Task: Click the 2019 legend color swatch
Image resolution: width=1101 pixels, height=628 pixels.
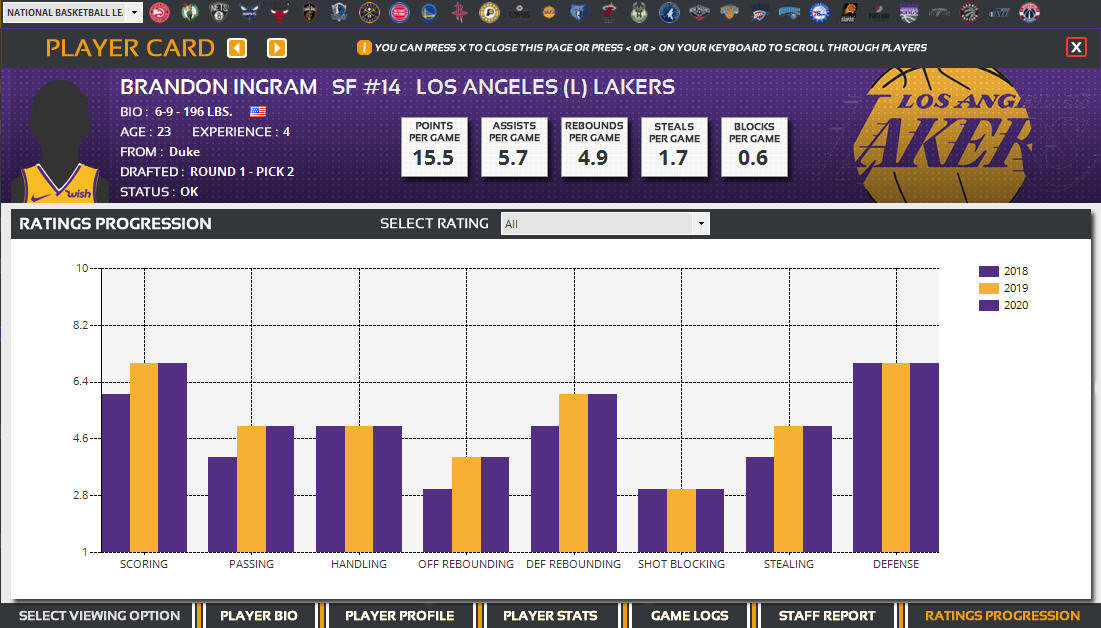Action: click(989, 288)
